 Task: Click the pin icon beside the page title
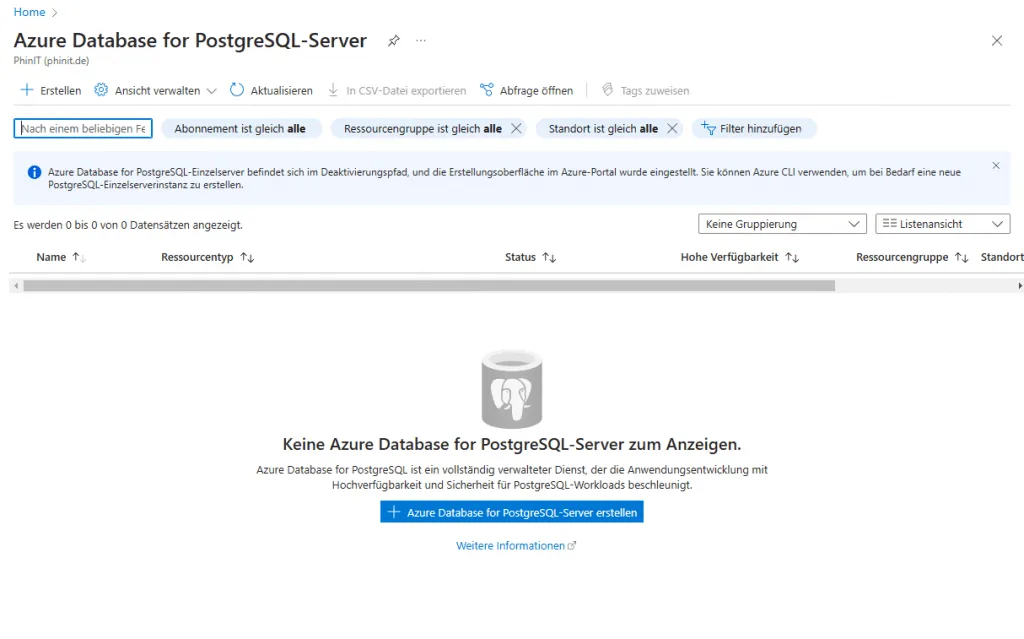click(x=394, y=41)
